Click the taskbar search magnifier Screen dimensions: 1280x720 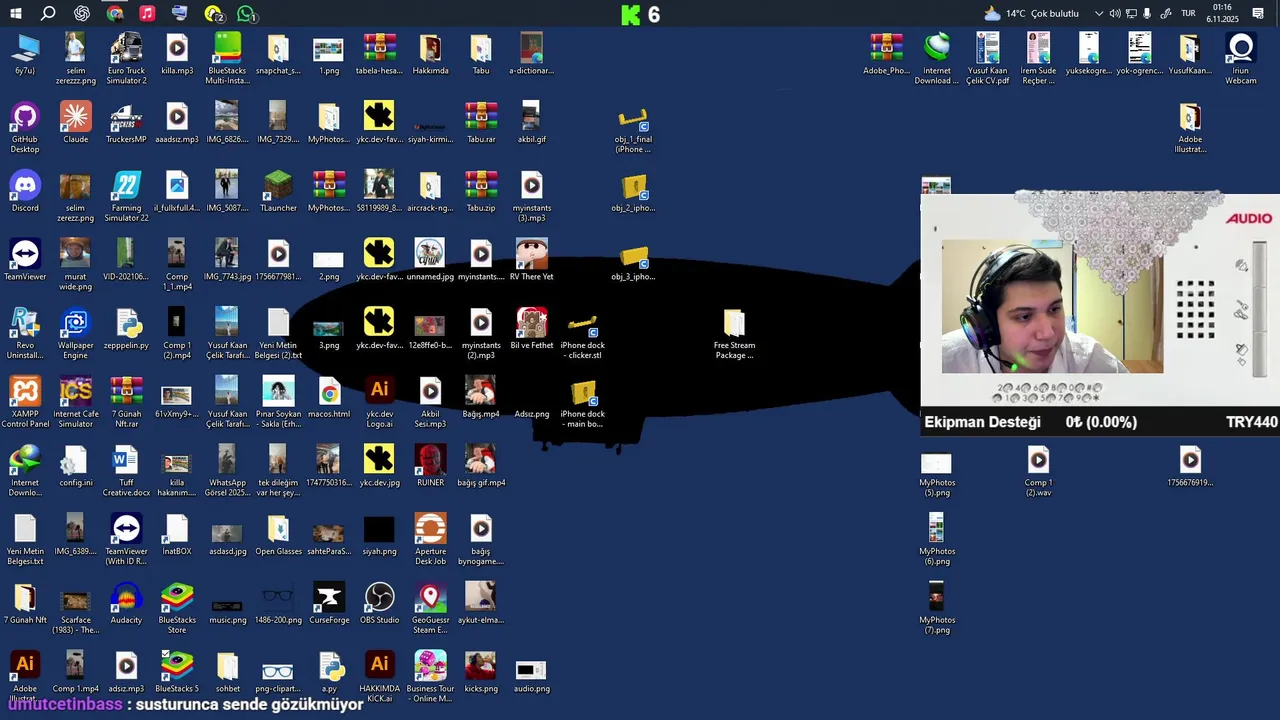48,14
